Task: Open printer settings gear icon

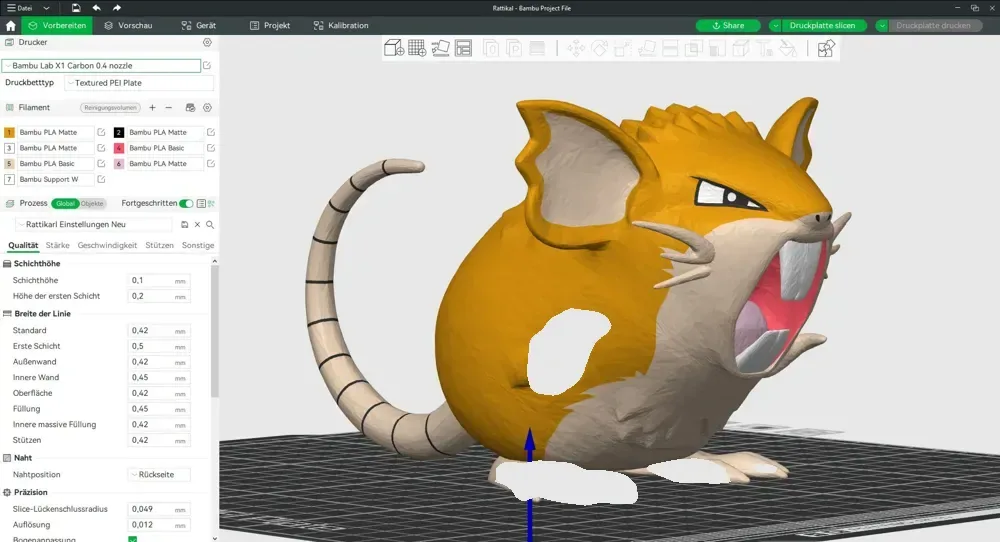Action: coord(207,42)
